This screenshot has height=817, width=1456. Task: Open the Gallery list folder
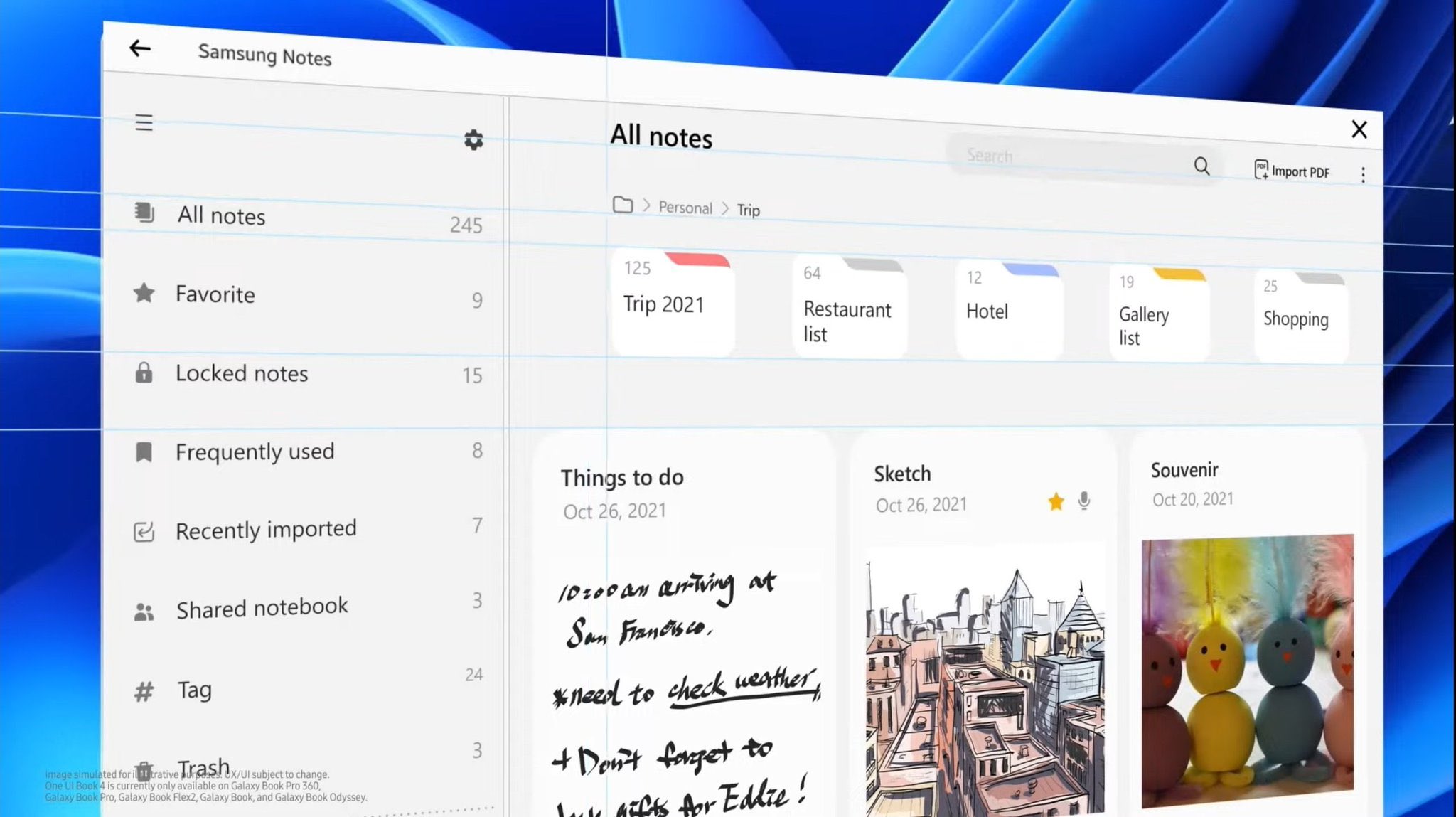(1159, 314)
